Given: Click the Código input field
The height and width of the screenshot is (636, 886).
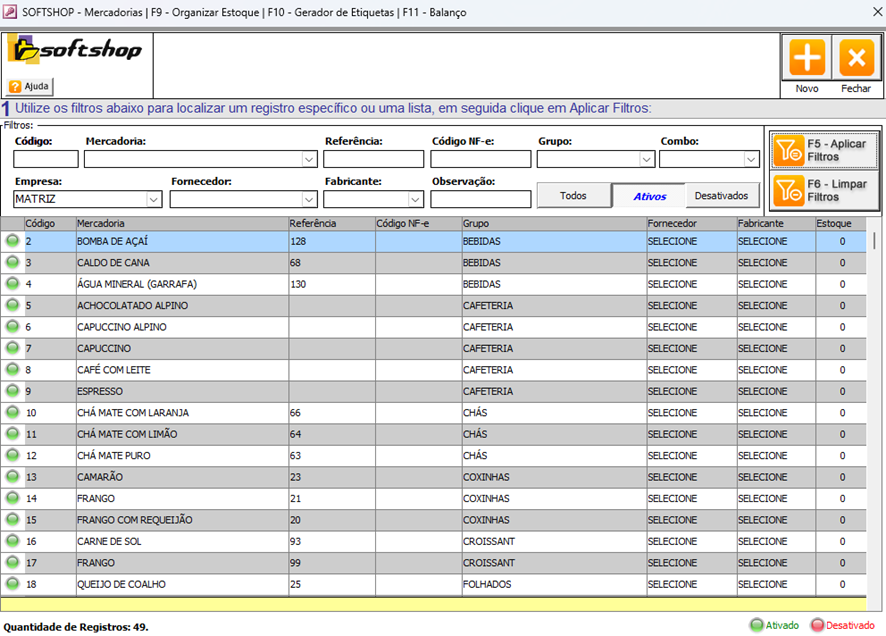Looking at the screenshot, I should point(45,159).
